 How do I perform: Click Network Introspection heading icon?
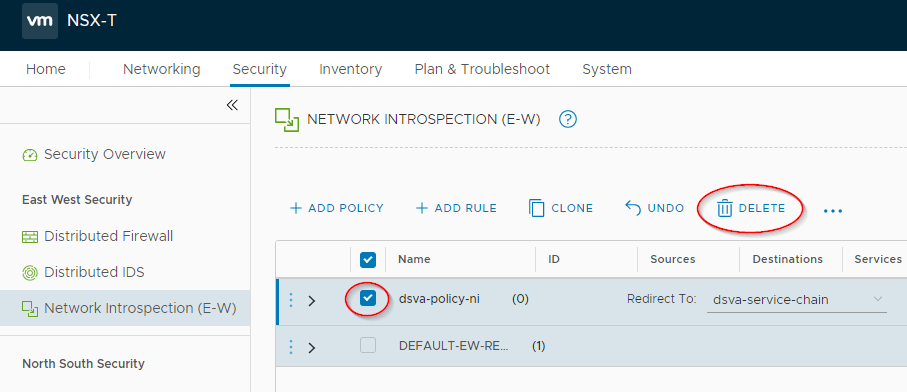(286, 120)
